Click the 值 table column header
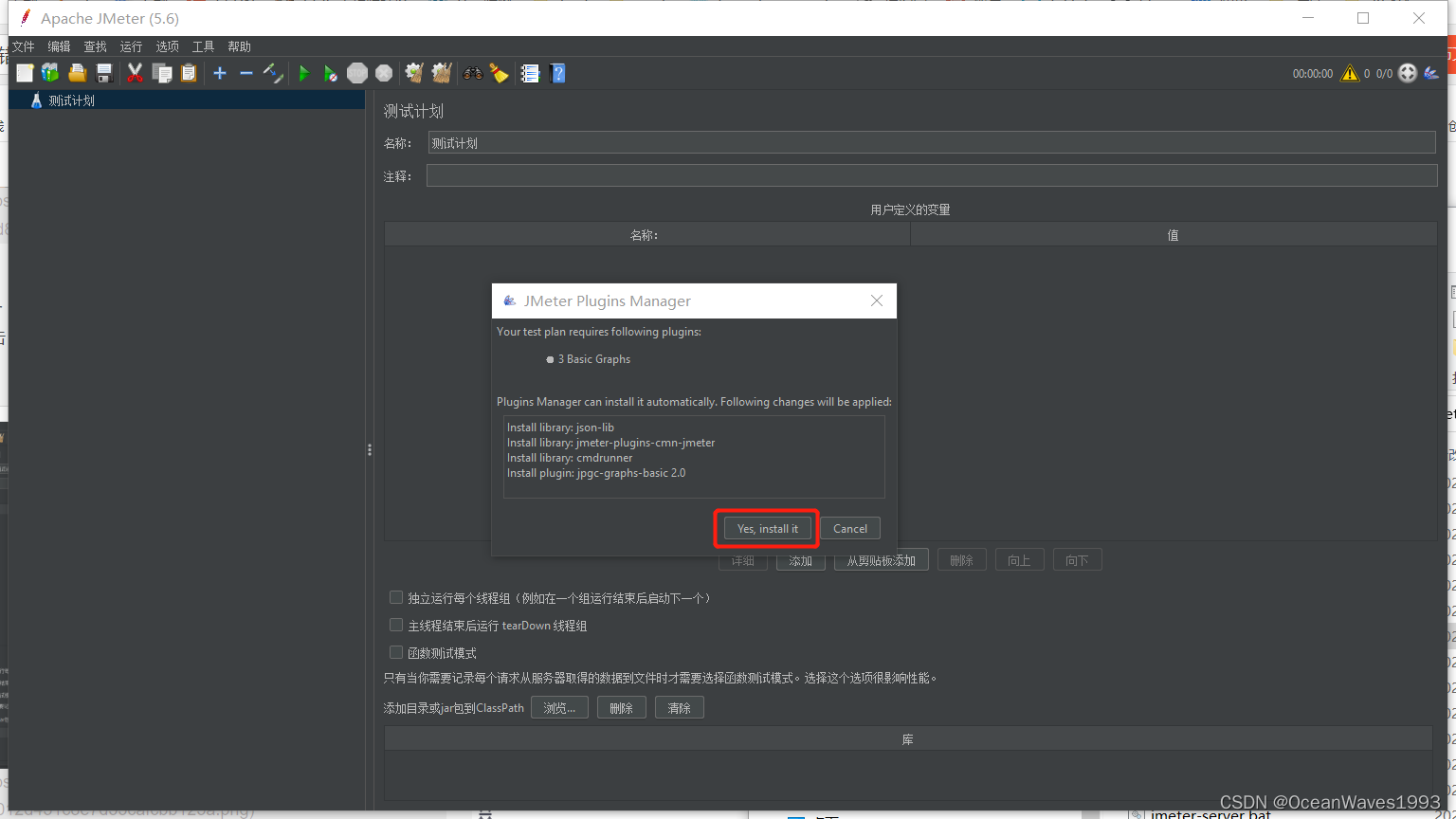 (x=1174, y=235)
